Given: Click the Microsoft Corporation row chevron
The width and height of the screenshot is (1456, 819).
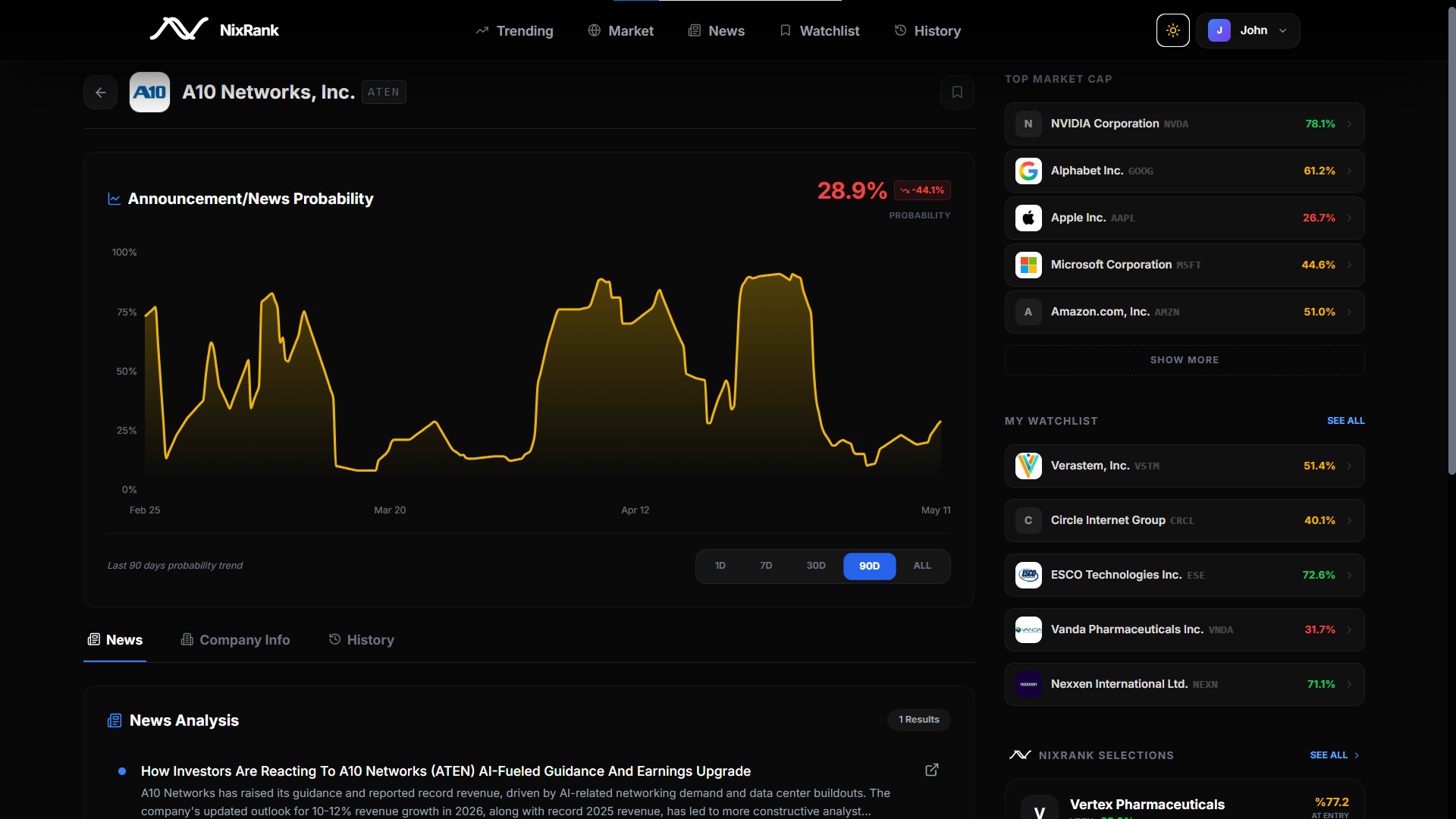Looking at the screenshot, I should [x=1349, y=265].
